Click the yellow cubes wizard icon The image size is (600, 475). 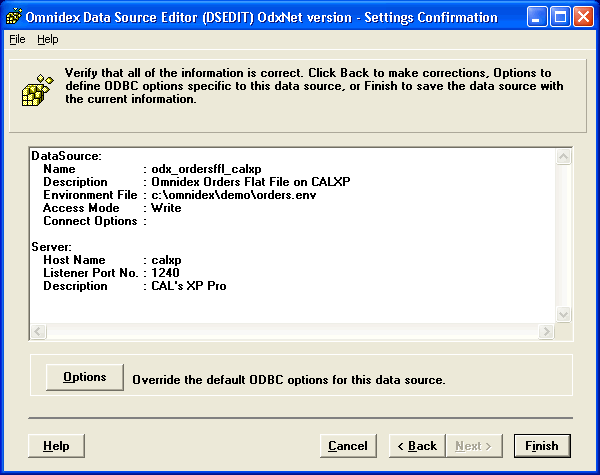click(x=37, y=90)
